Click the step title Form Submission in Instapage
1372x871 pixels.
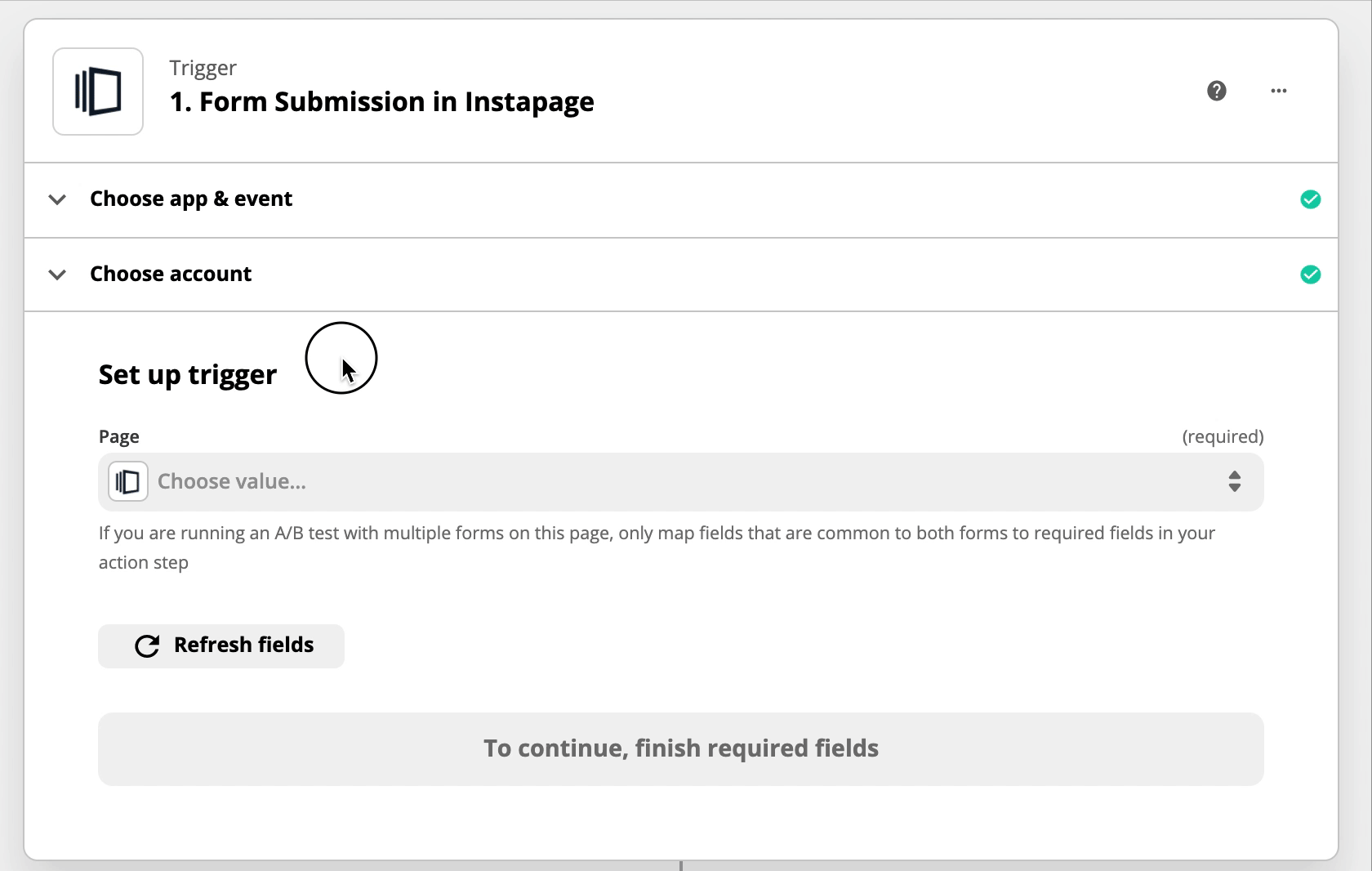coord(382,102)
